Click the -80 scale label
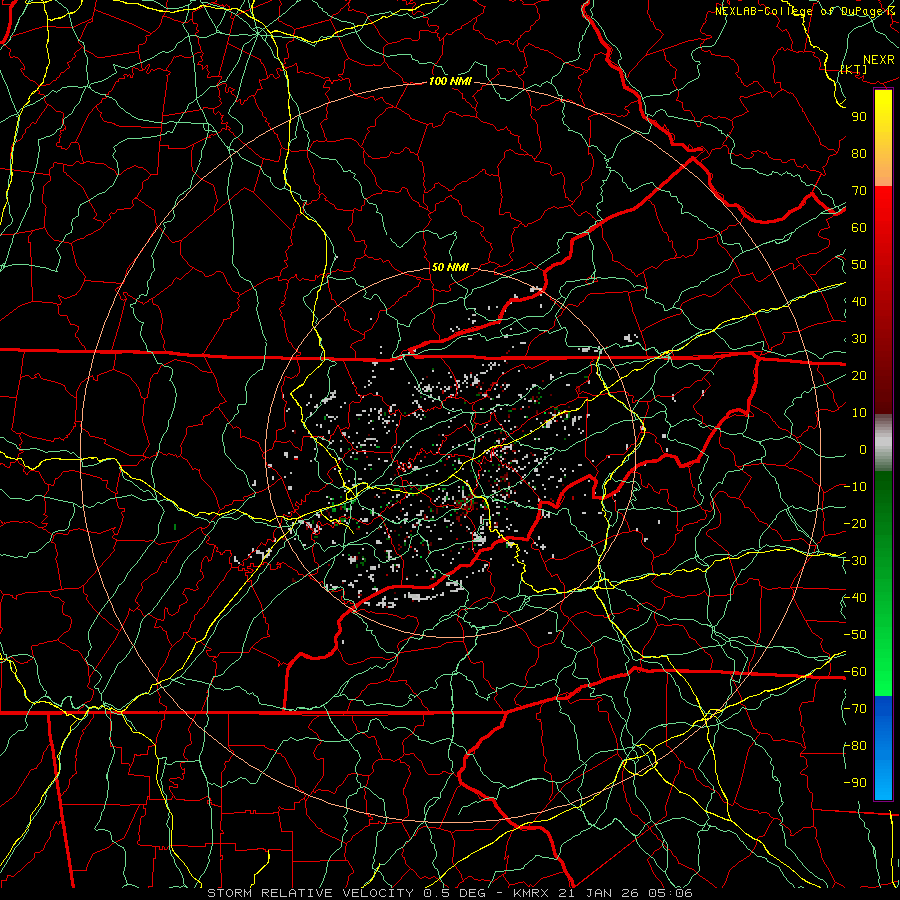This screenshot has height=900, width=900. tap(855, 746)
